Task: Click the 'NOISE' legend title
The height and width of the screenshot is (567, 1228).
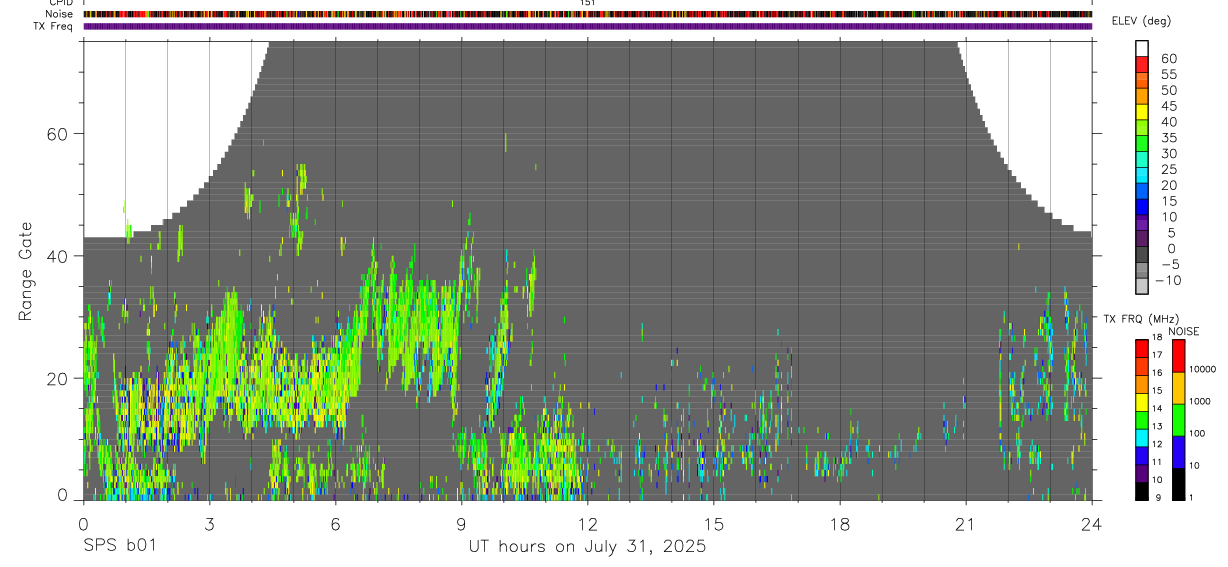Action: (x=1184, y=331)
